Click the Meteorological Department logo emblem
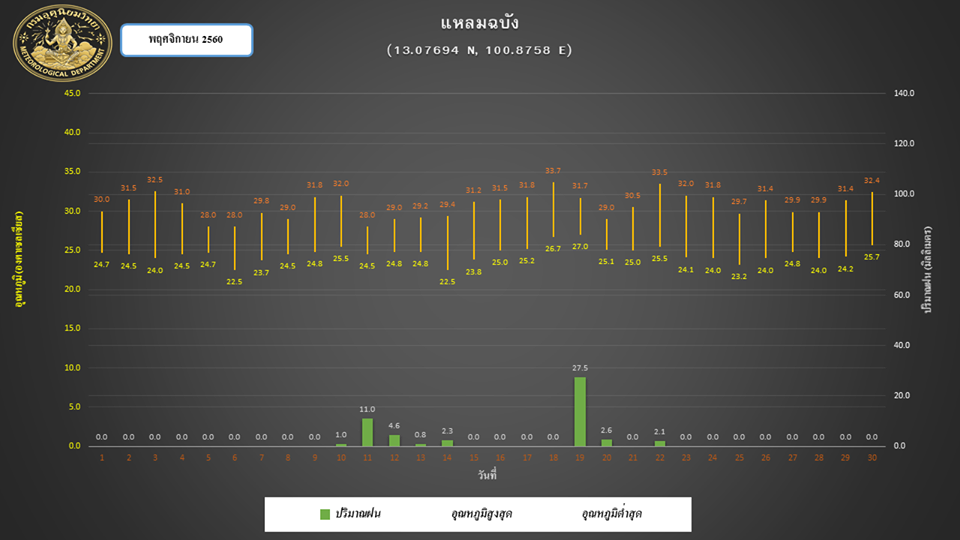 click(x=62, y=43)
